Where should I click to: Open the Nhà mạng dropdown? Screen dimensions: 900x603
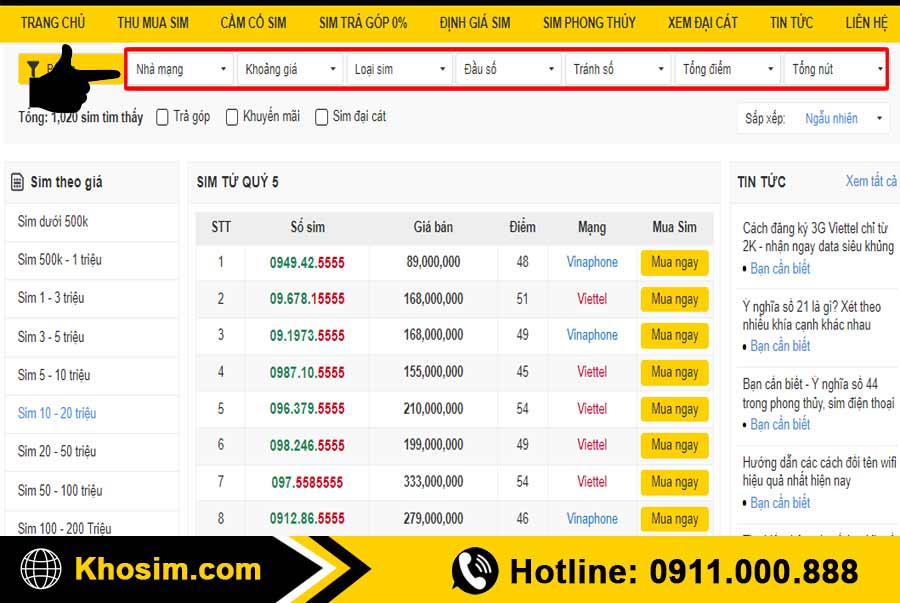coord(181,69)
